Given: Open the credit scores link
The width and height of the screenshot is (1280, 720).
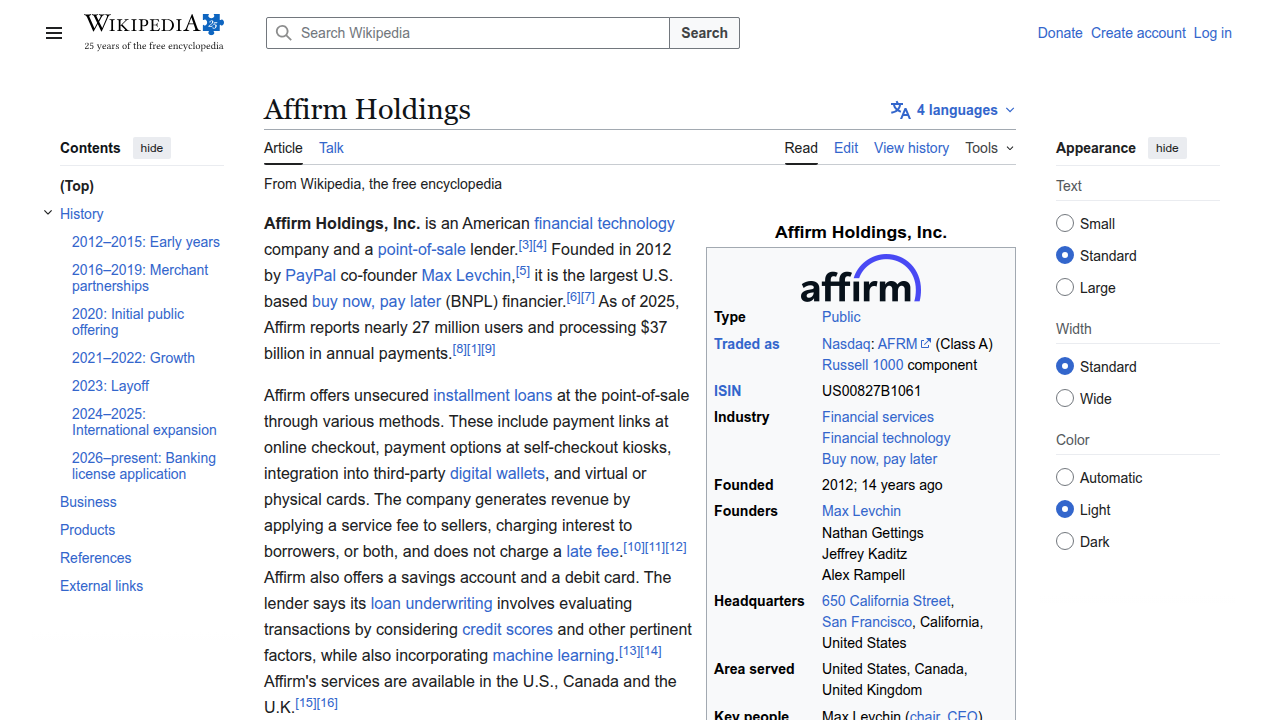Looking at the screenshot, I should click(507, 629).
